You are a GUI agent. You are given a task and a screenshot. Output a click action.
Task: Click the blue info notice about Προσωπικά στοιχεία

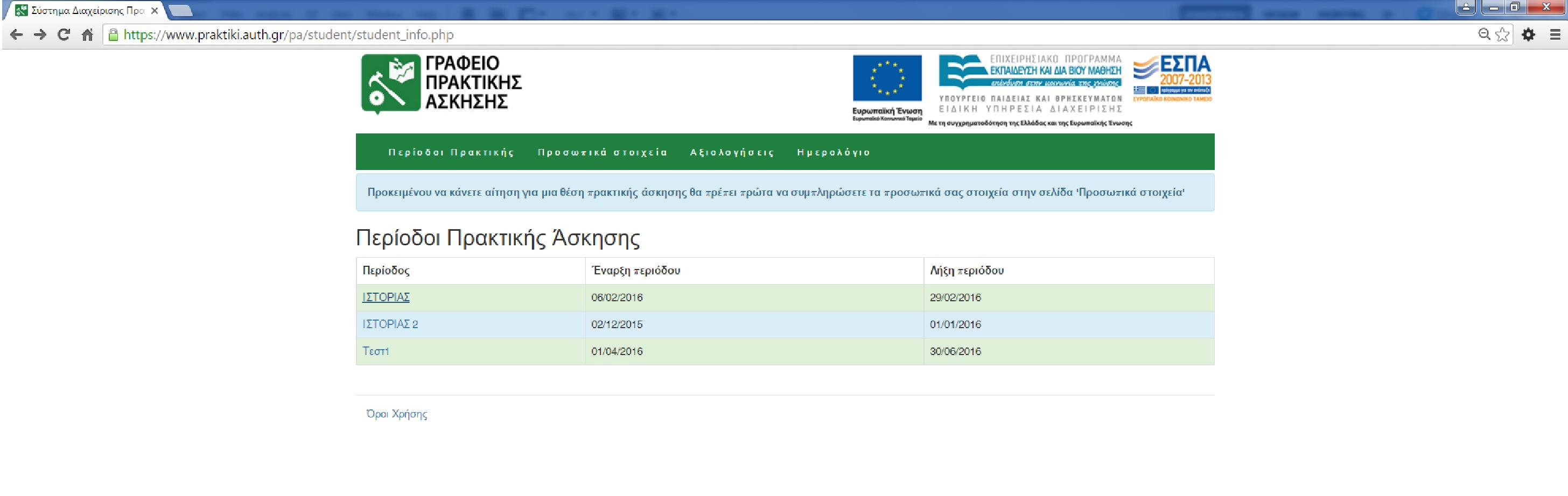[785, 193]
